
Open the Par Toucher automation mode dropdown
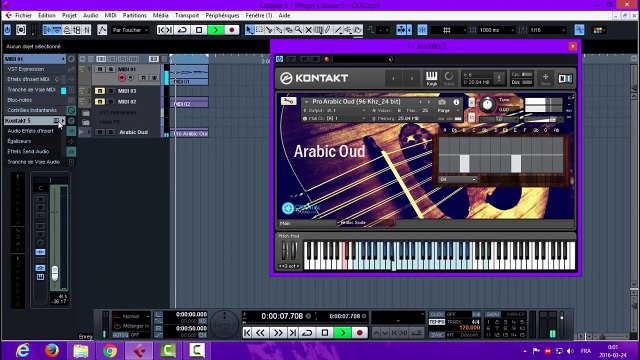point(130,30)
